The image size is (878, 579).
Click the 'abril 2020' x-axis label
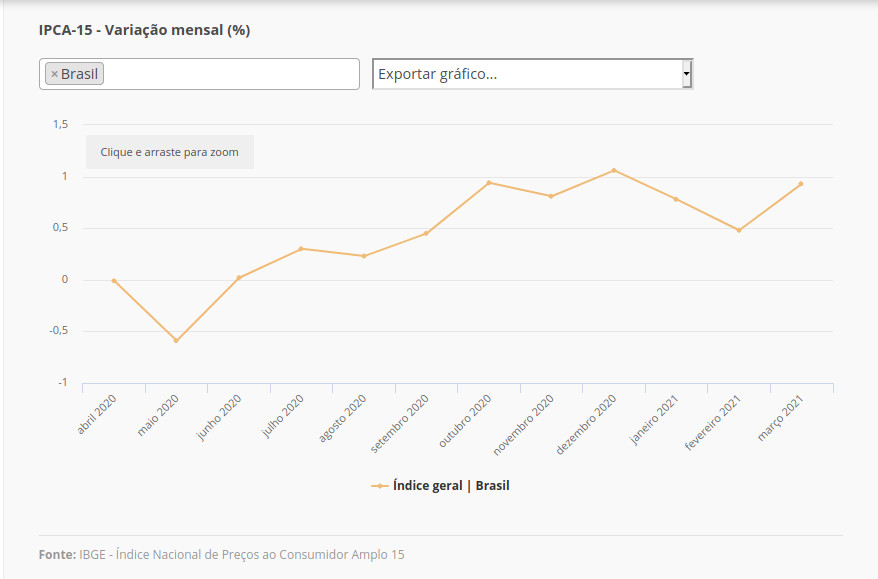tap(97, 415)
